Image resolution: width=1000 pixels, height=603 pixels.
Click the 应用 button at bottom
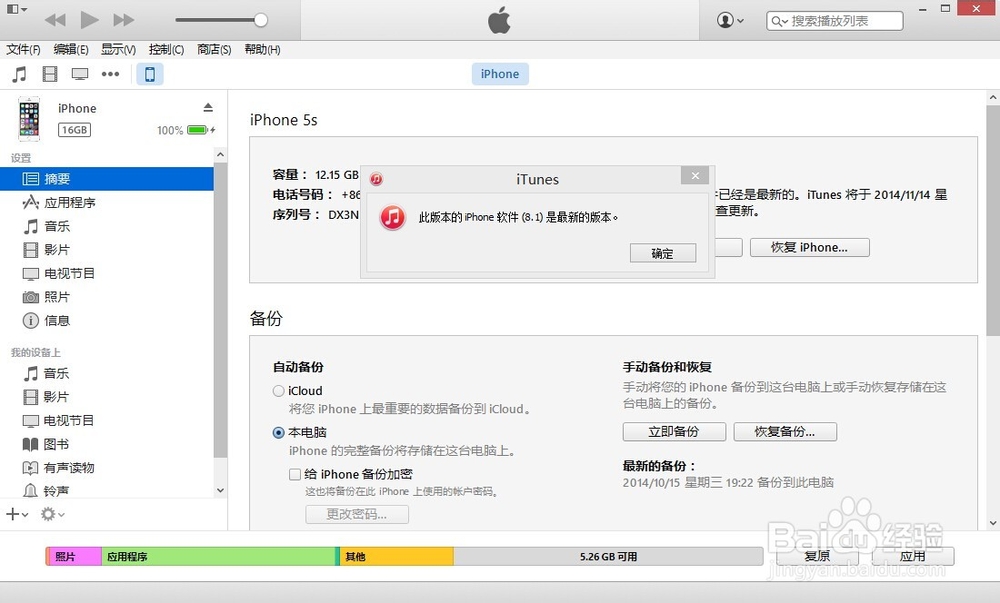(913, 556)
